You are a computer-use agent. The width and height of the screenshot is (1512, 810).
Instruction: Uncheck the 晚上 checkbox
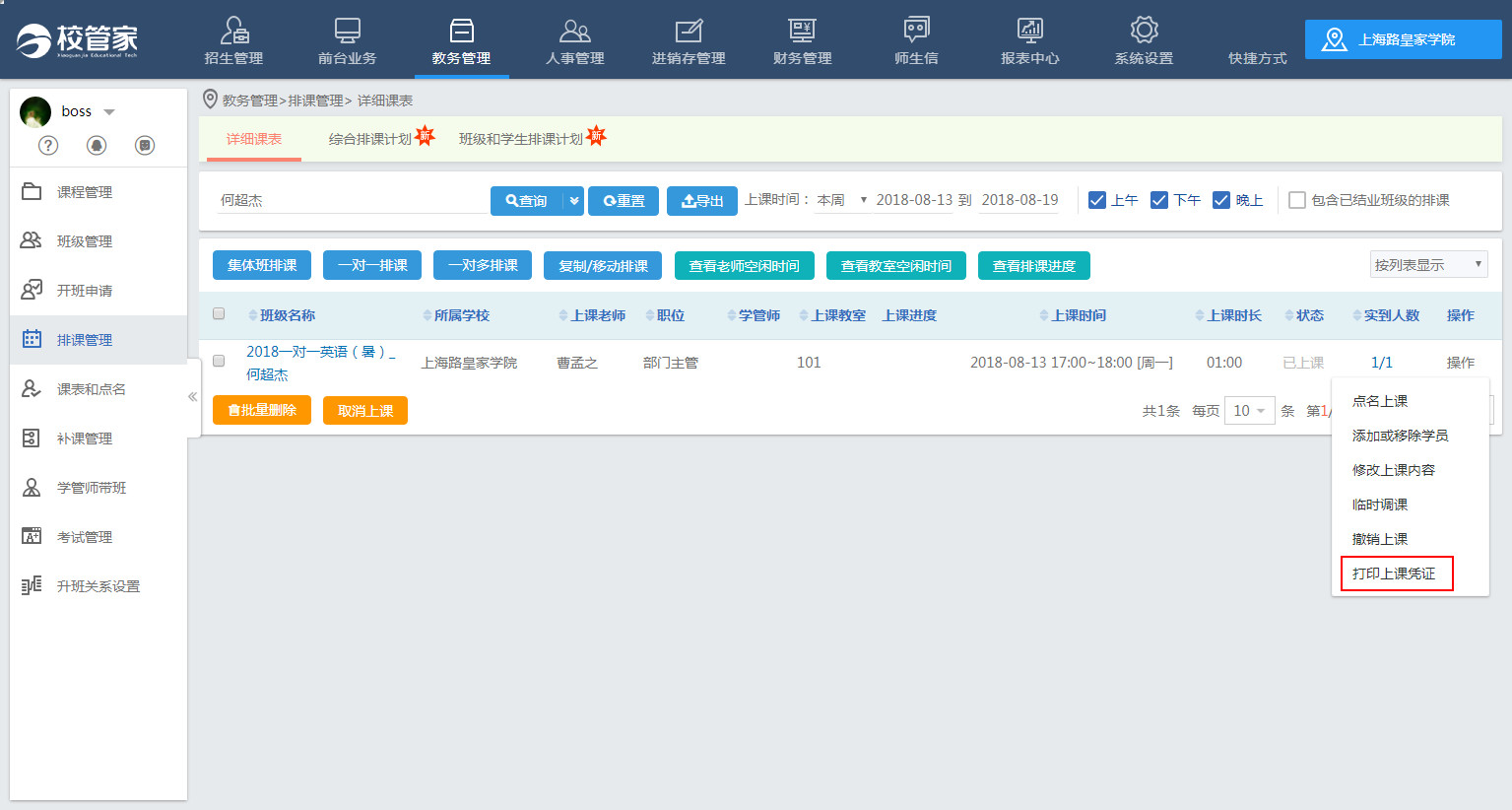coord(1221,200)
